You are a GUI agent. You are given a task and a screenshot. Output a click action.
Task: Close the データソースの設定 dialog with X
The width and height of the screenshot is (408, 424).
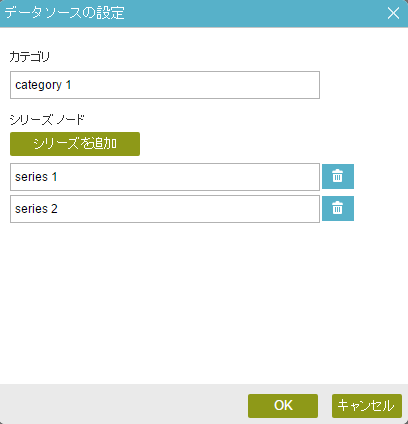coord(393,13)
